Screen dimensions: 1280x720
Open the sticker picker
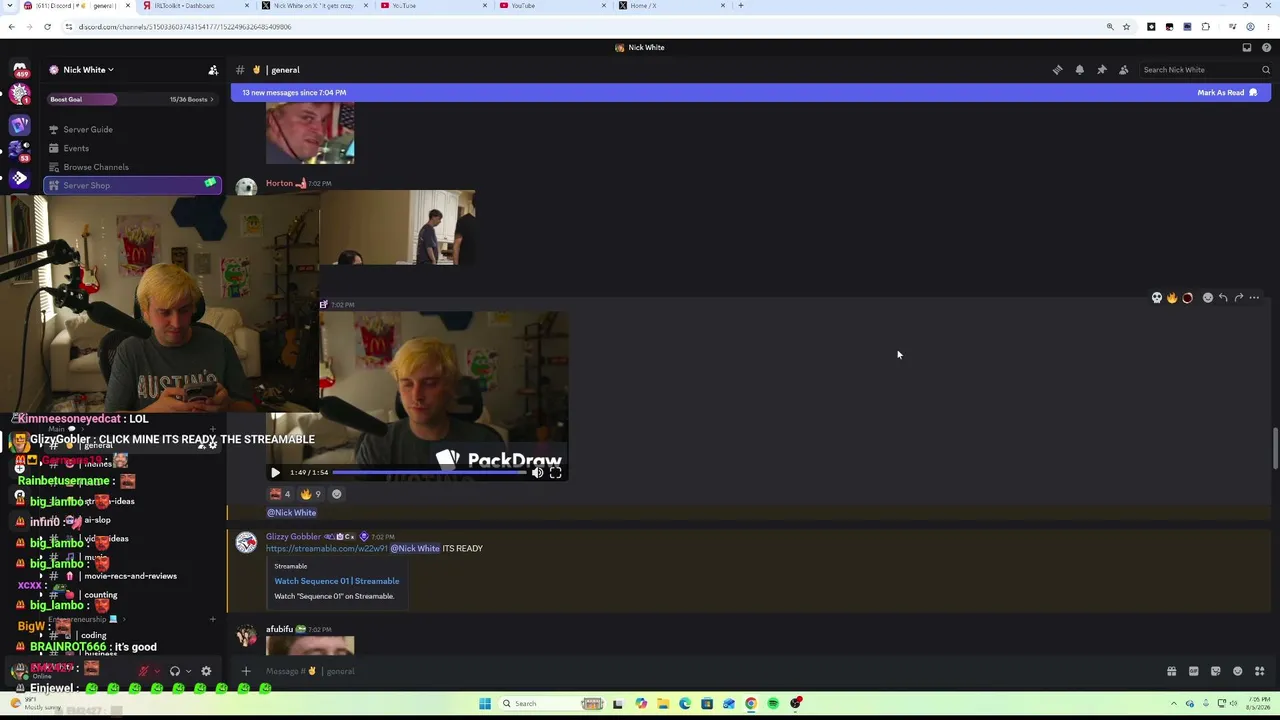tap(1216, 671)
